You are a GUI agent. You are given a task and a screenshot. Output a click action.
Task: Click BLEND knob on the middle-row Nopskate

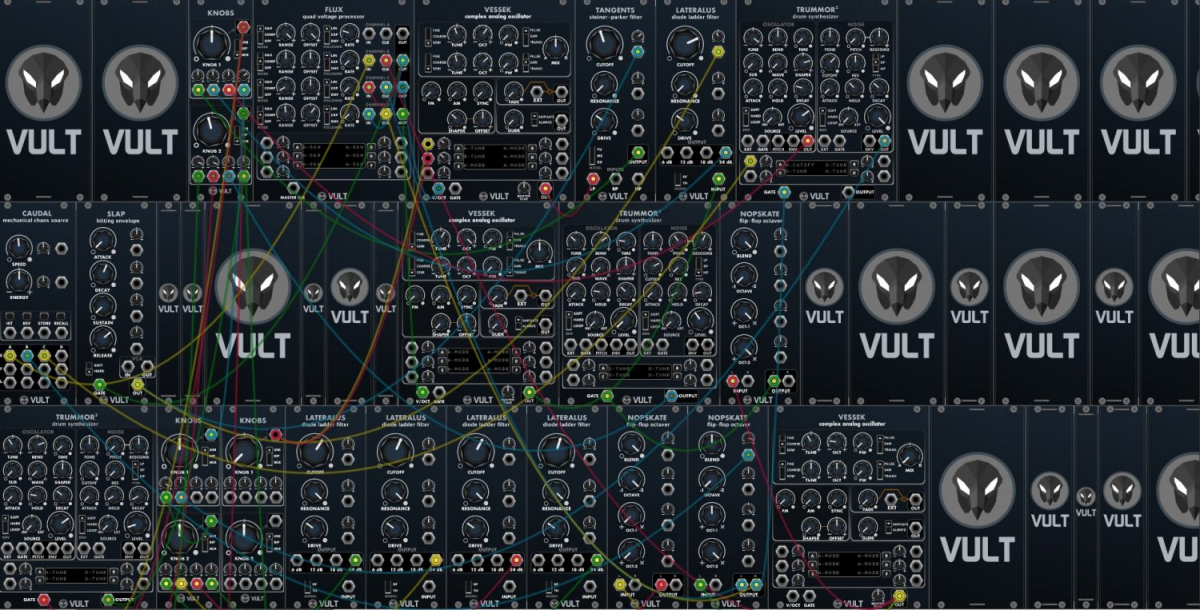point(745,241)
